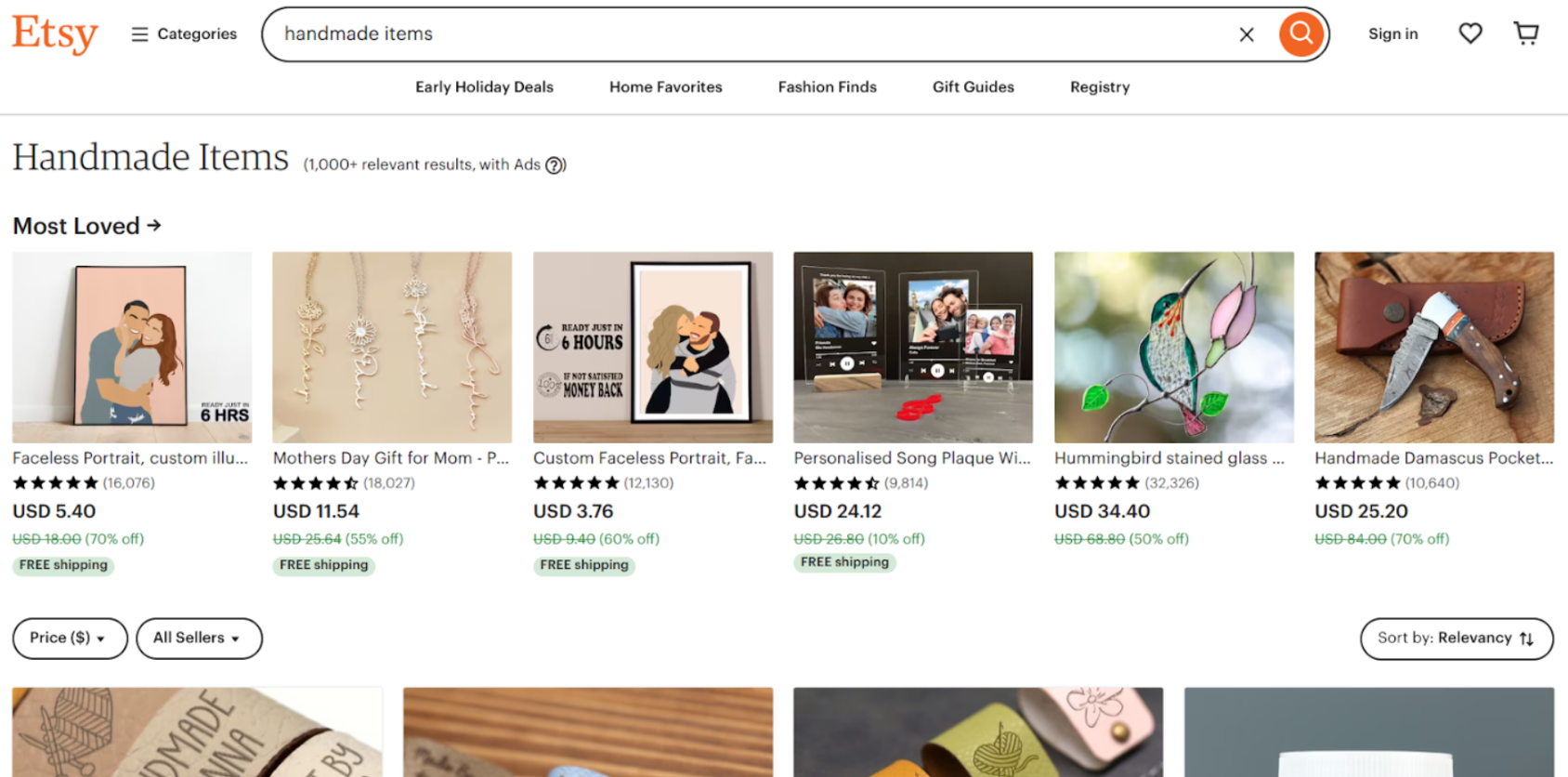This screenshot has width=1568, height=777.
Task: Open the All Sellers dropdown
Action: click(x=199, y=639)
